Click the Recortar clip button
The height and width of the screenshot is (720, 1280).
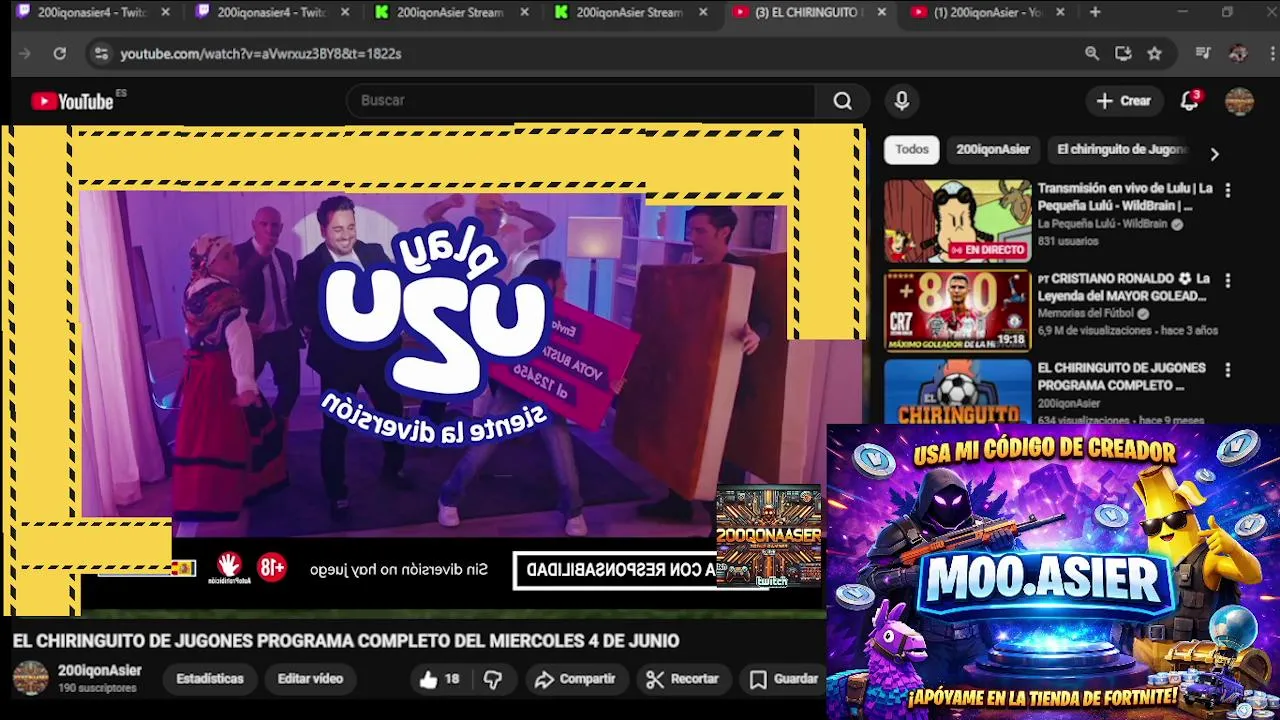click(x=683, y=679)
